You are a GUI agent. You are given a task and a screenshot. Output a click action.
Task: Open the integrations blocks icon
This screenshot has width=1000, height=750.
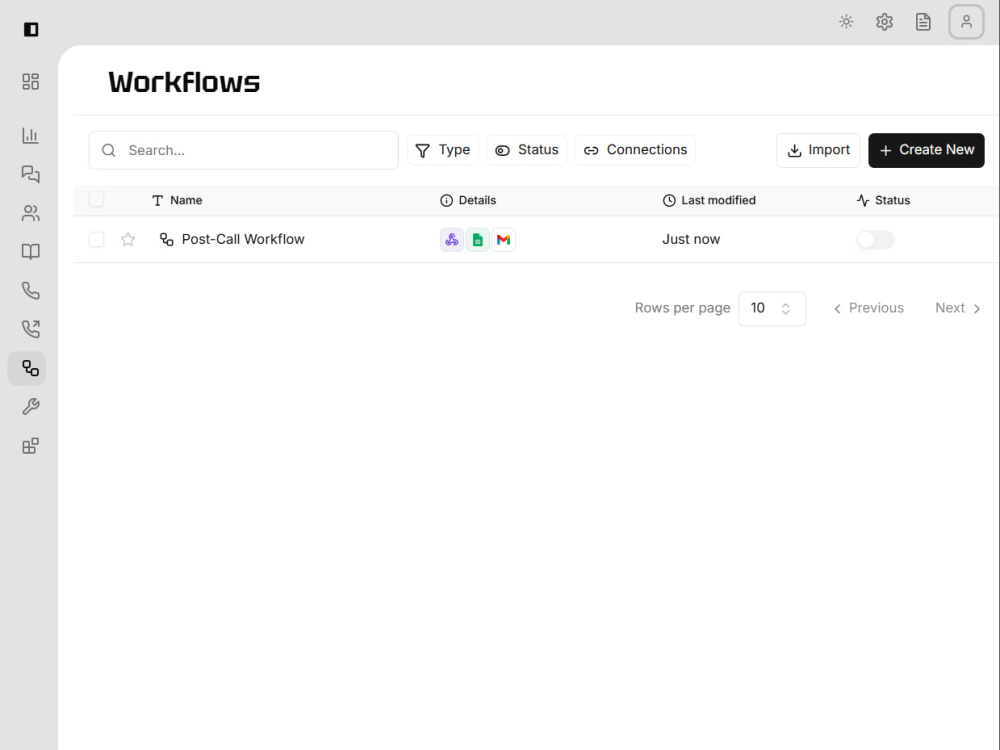click(x=31, y=446)
